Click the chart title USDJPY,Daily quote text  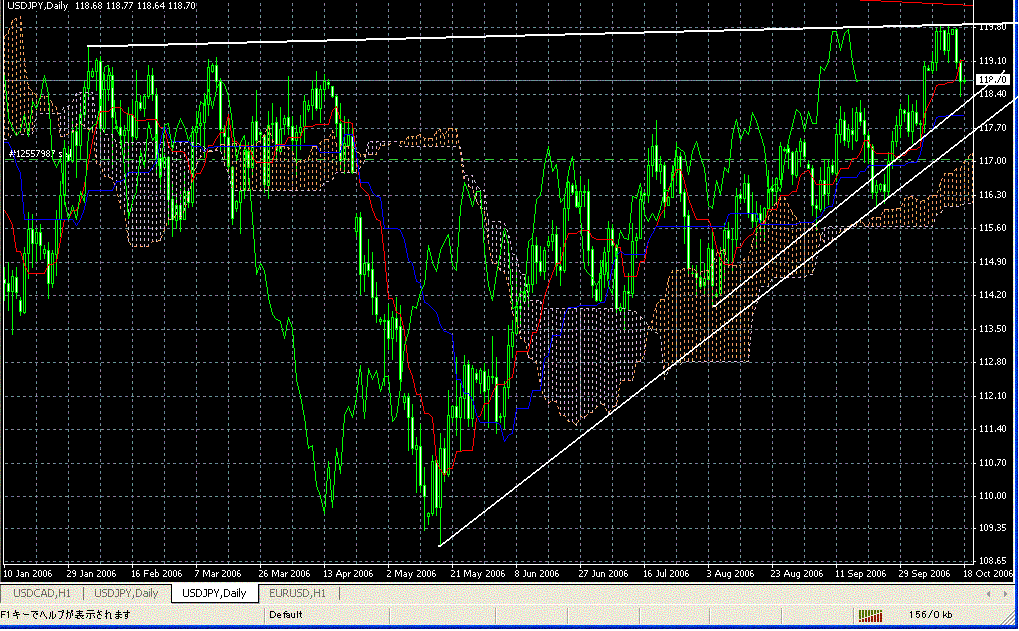[x=101, y=5]
